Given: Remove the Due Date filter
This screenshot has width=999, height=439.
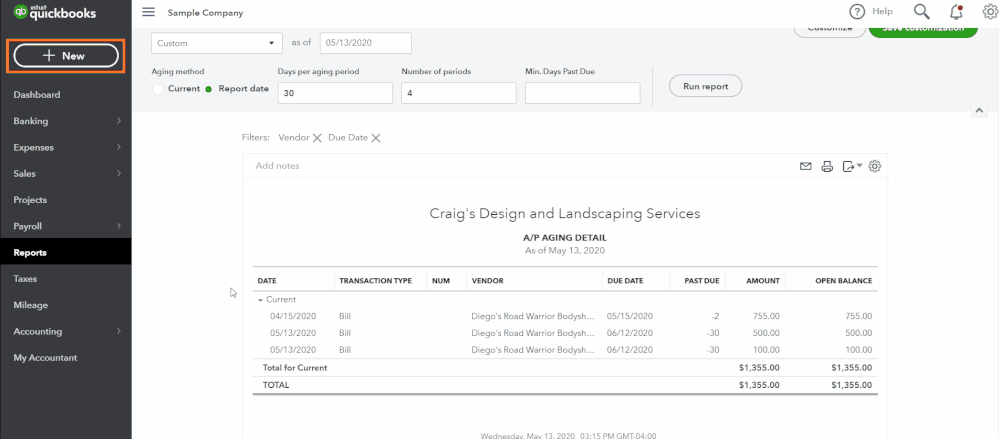Looking at the screenshot, I should pos(376,138).
